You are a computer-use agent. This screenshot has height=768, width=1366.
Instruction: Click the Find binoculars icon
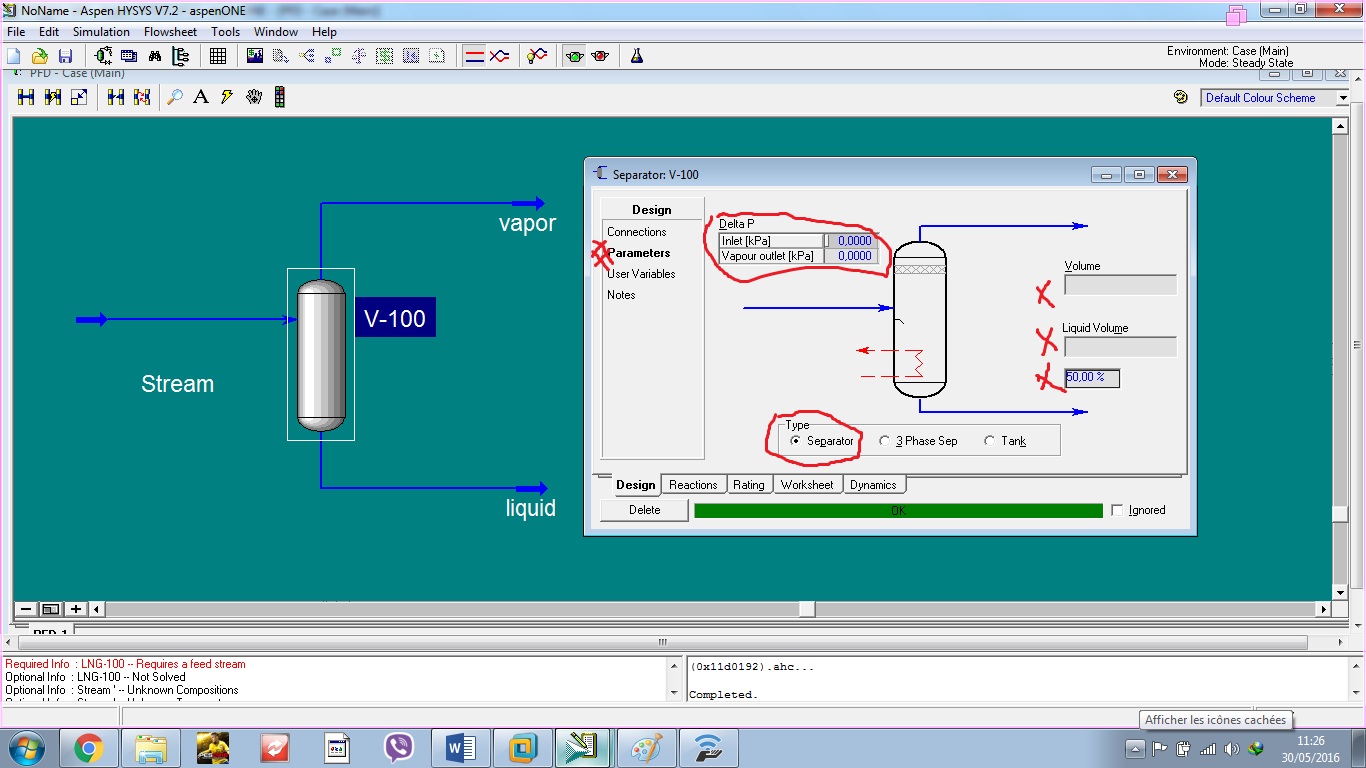tap(152, 55)
